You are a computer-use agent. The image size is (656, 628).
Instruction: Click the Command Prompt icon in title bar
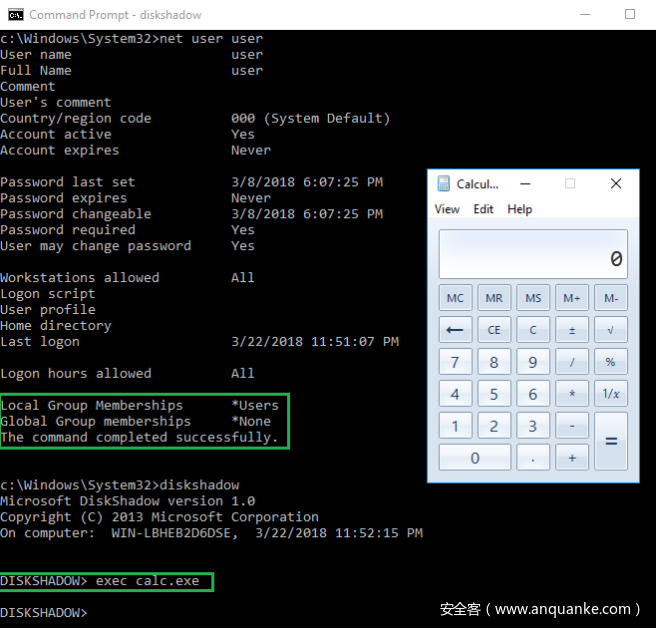point(15,15)
